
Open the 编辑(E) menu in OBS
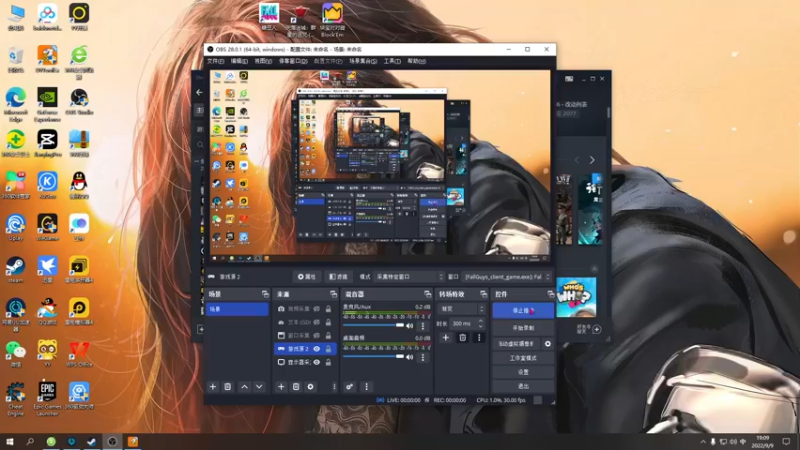[x=239, y=61]
